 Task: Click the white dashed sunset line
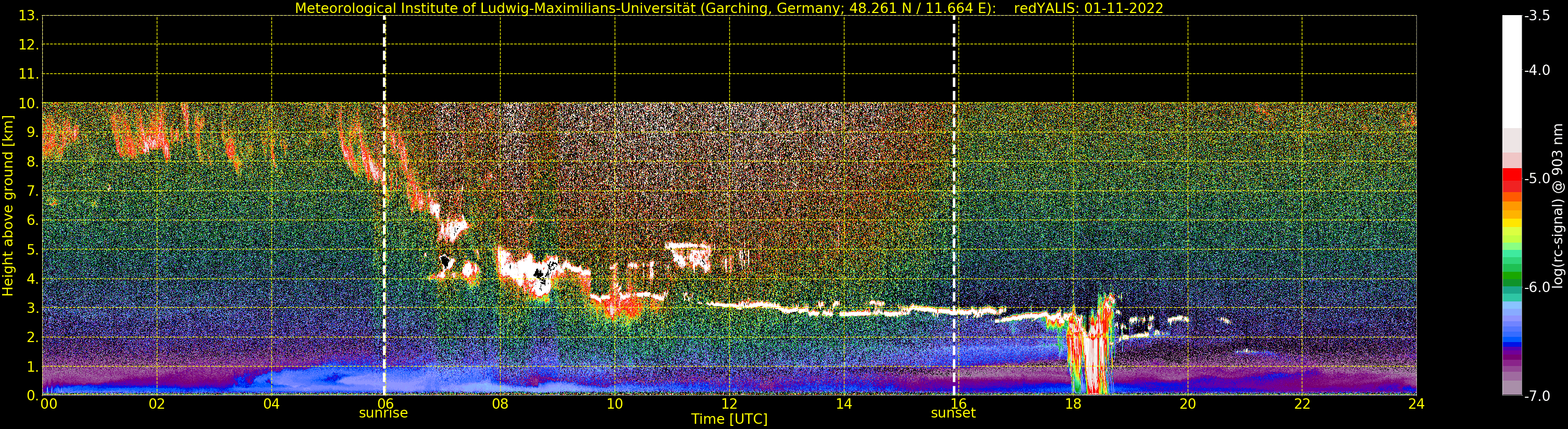[954, 206]
